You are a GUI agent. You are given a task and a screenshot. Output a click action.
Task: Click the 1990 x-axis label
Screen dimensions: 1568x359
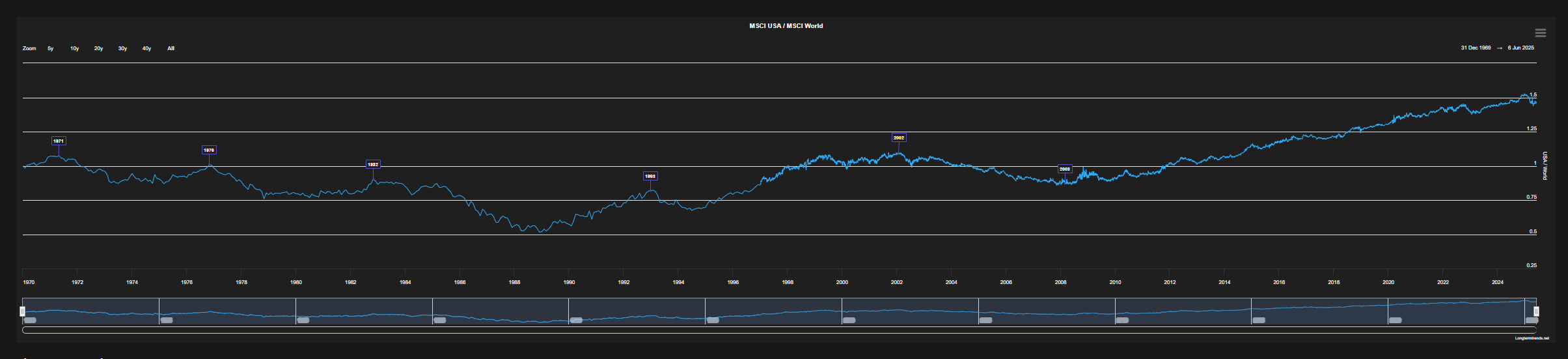569,282
